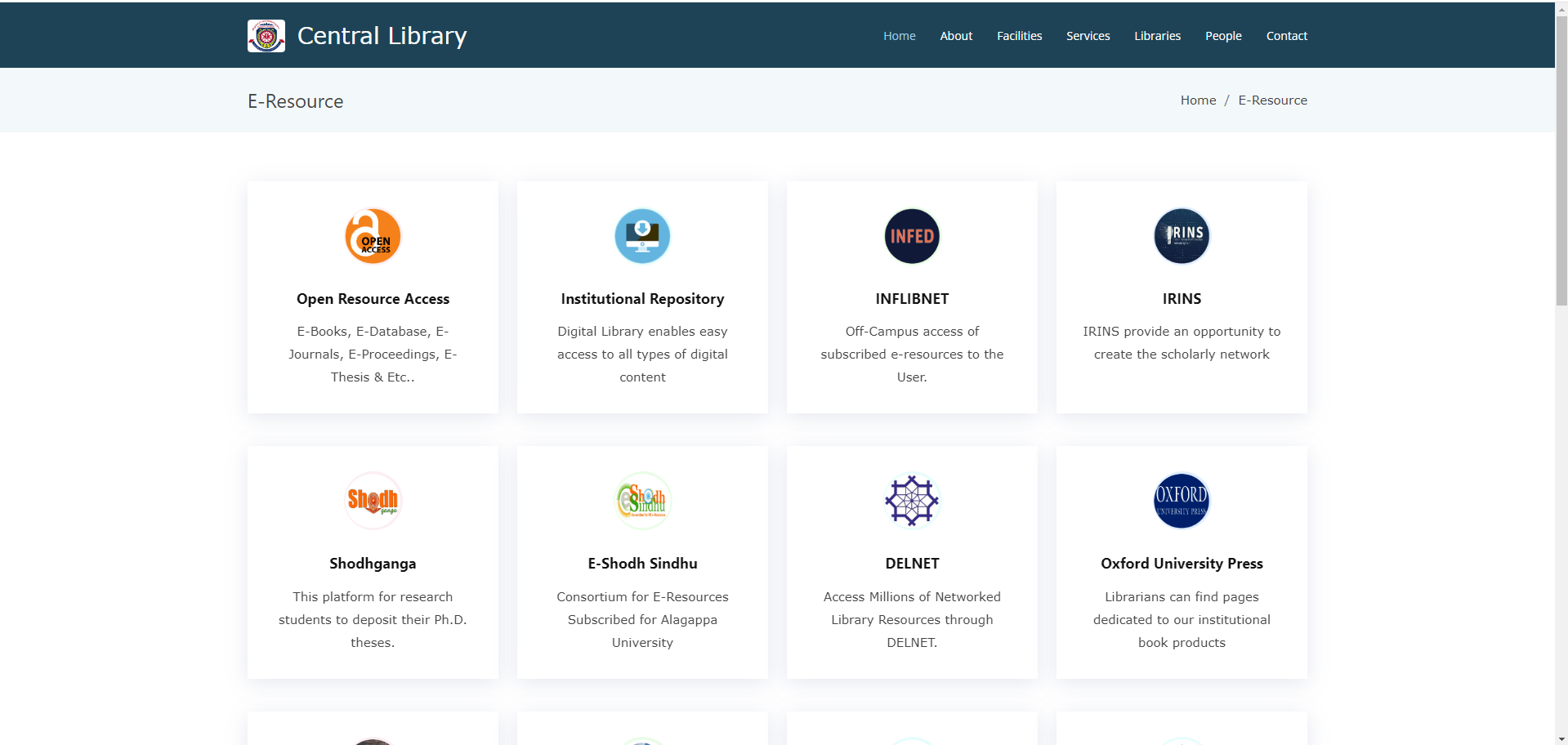This screenshot has height=745, width=1568.
Task: Click 'IRINS provide an opportunity' description
Action: (x=1182, y=342)
